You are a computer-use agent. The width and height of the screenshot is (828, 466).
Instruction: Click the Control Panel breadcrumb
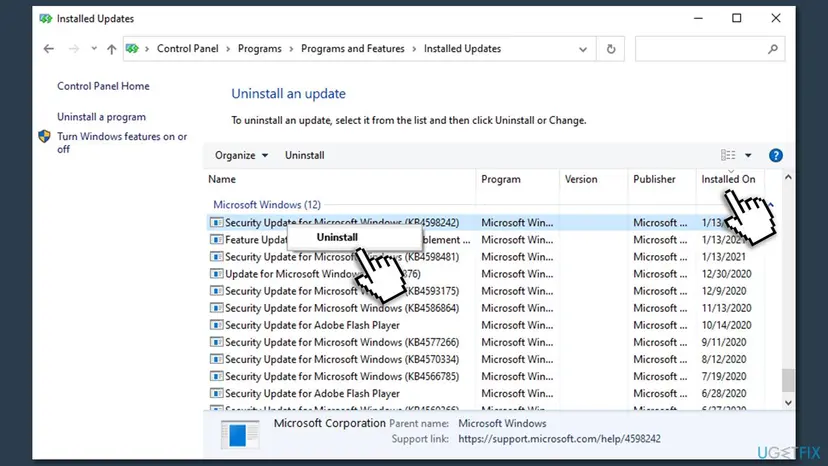(x=187, y=49)
